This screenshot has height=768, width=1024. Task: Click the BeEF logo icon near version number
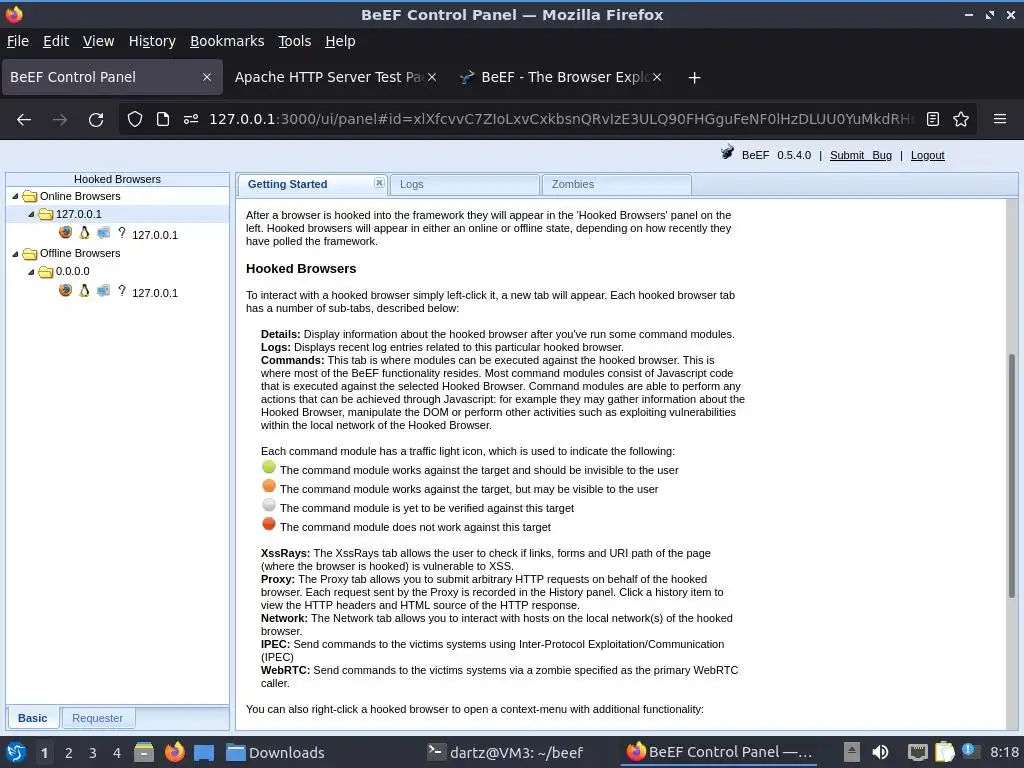point(727,153)
